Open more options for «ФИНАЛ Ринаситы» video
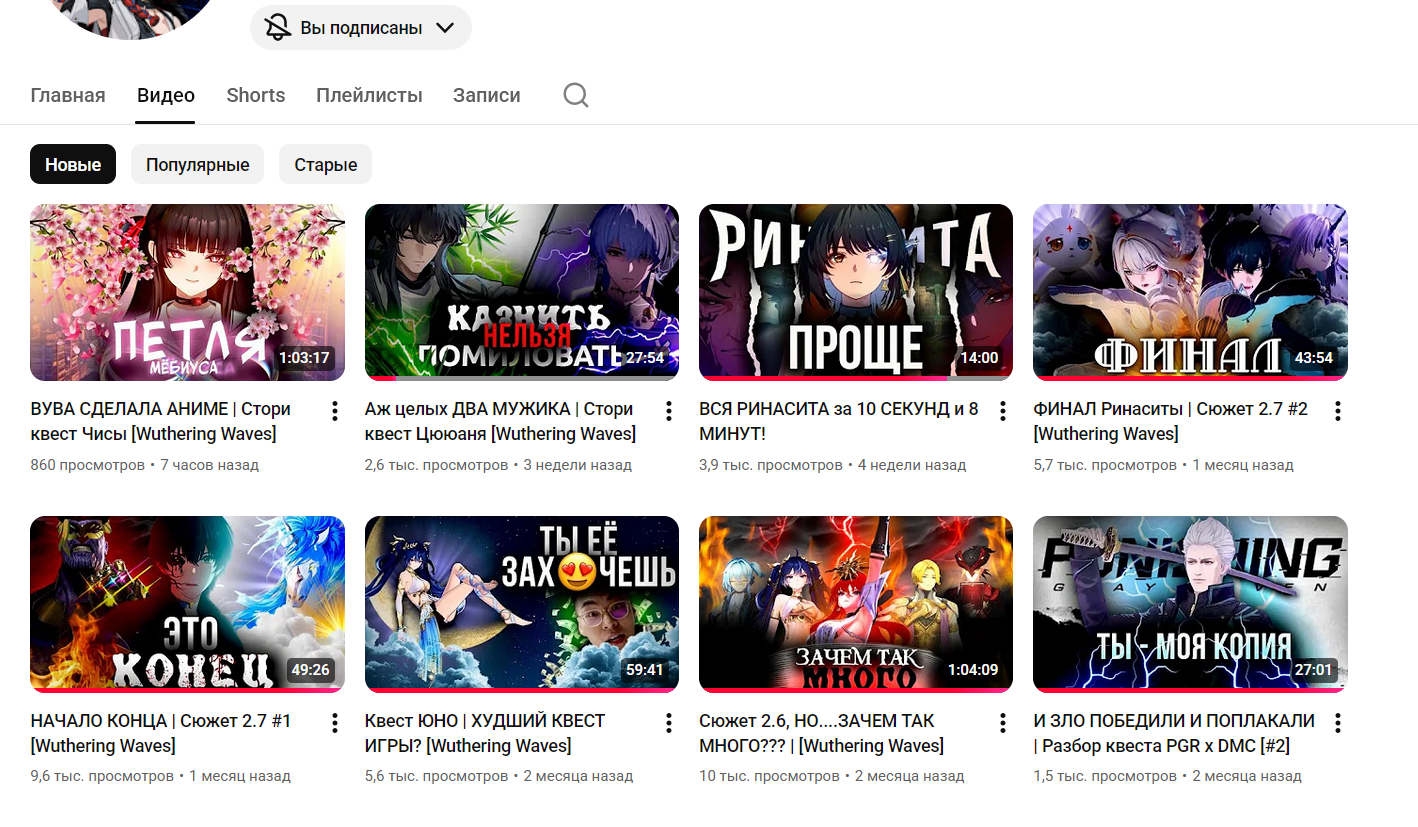This screenshot has width=1418, height=827. 1338,411
